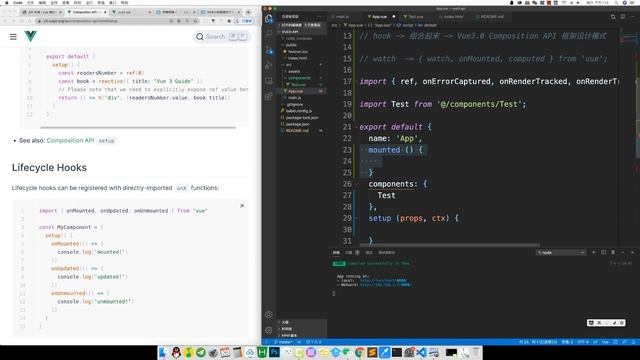Open Run and Debug view in VS Code

(269, 66)
